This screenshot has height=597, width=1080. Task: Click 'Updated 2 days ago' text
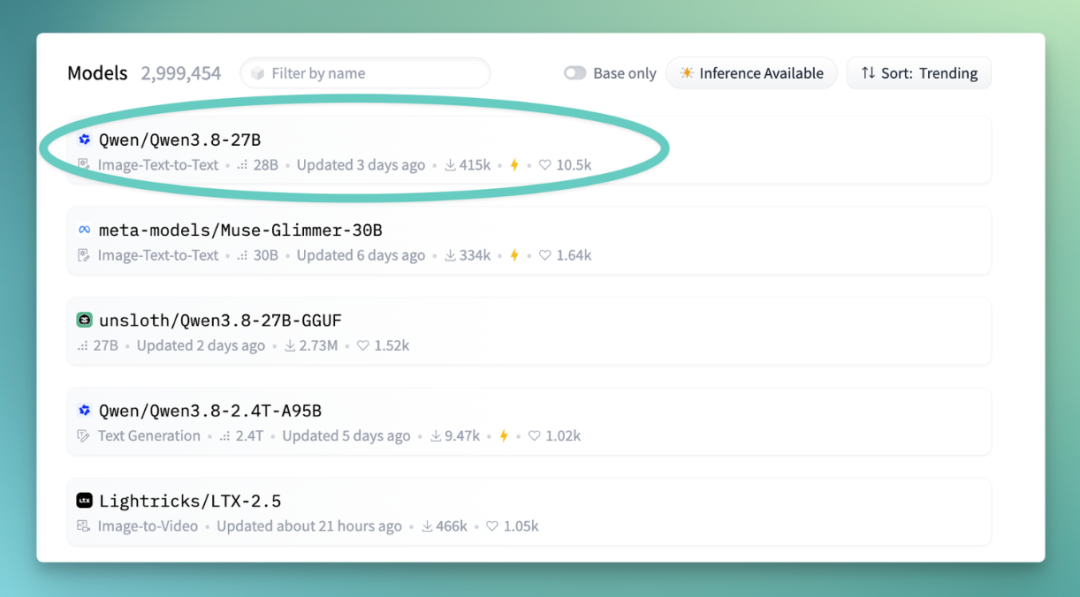[200, 345]
